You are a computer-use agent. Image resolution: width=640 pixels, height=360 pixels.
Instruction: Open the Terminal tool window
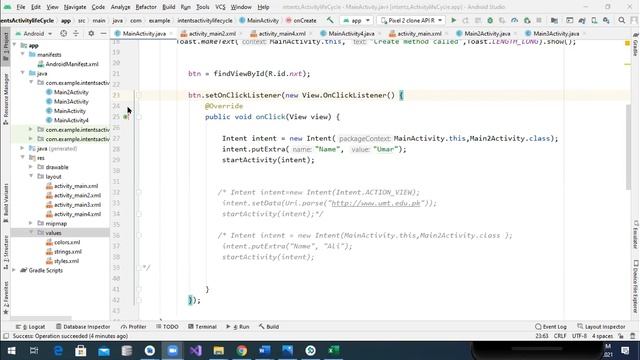pyautogui.click(x=202, y=327)
